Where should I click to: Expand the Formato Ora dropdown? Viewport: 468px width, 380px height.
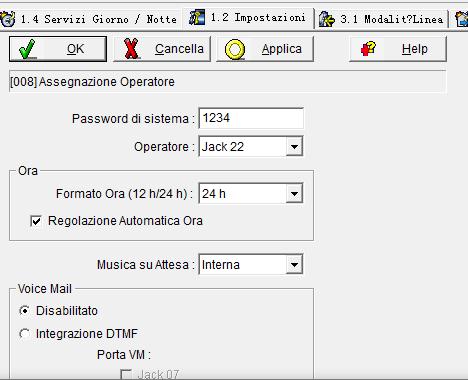point(294,194)
